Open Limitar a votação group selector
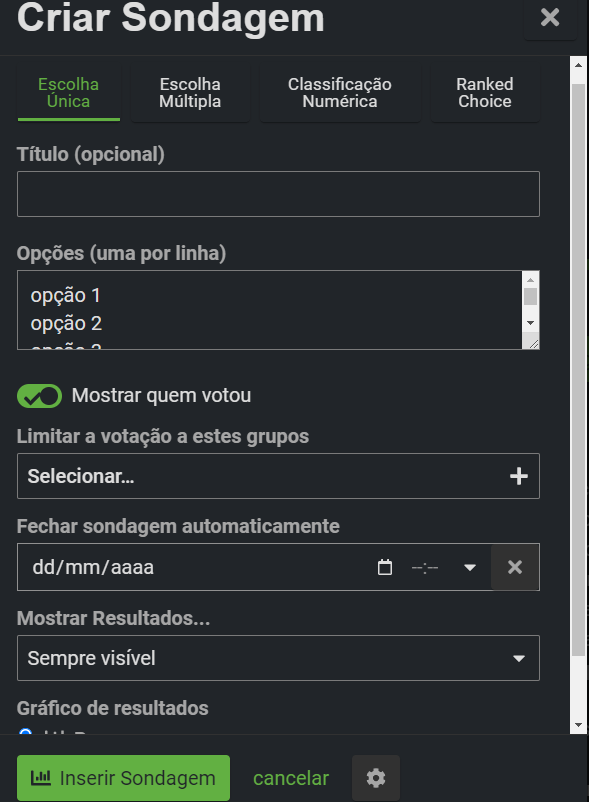This screenshot has width=589, height=802. point(278,476)
